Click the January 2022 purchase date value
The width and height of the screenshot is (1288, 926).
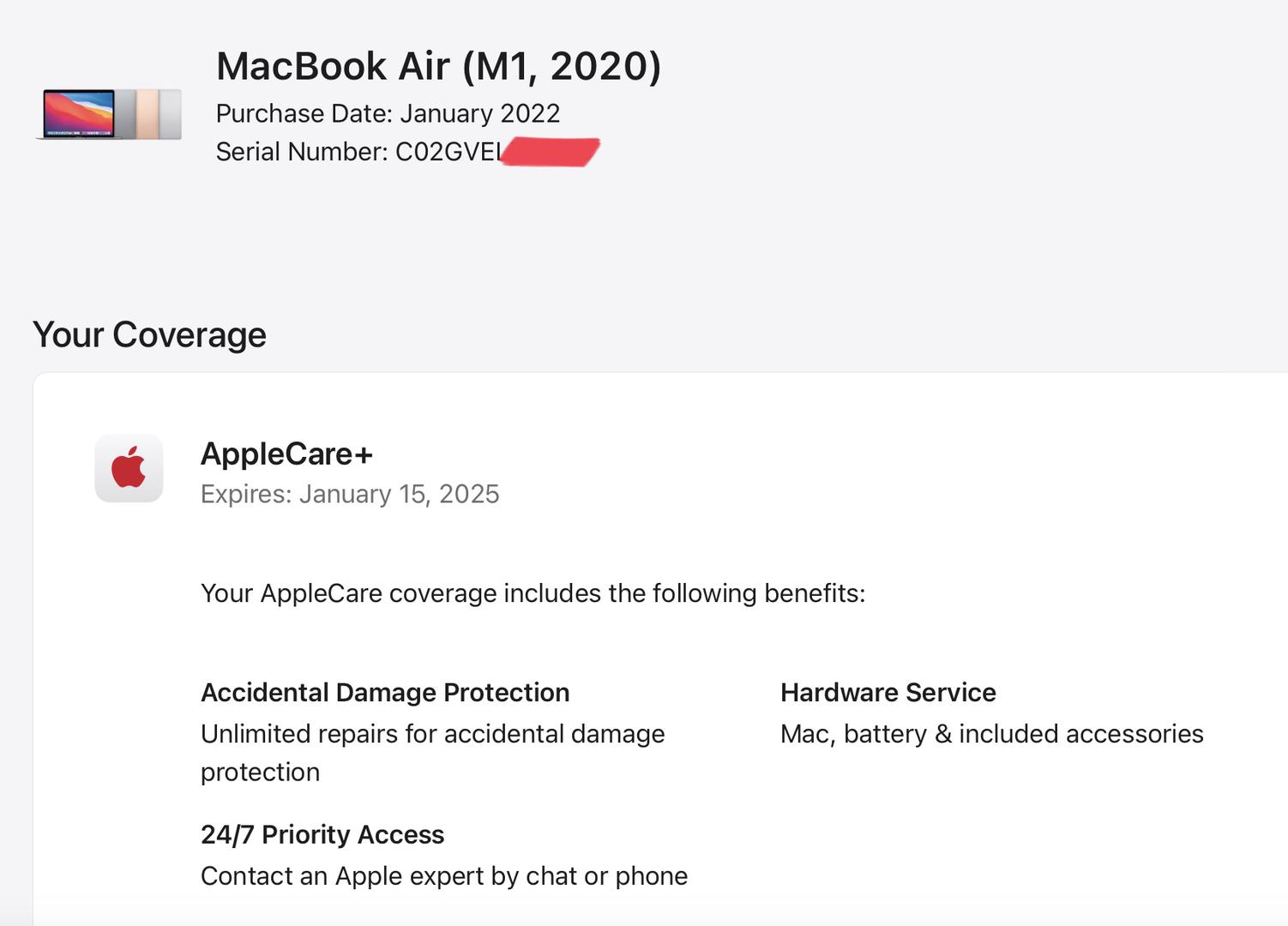(479, 113)
